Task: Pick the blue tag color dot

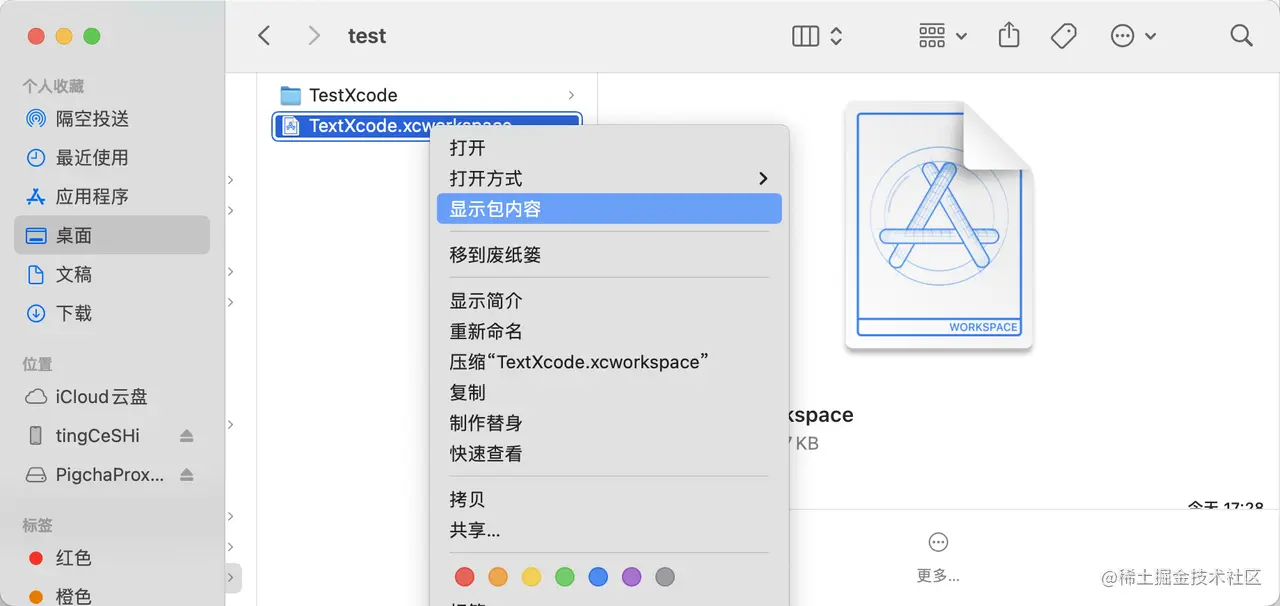Action: [x=598, y=577]
